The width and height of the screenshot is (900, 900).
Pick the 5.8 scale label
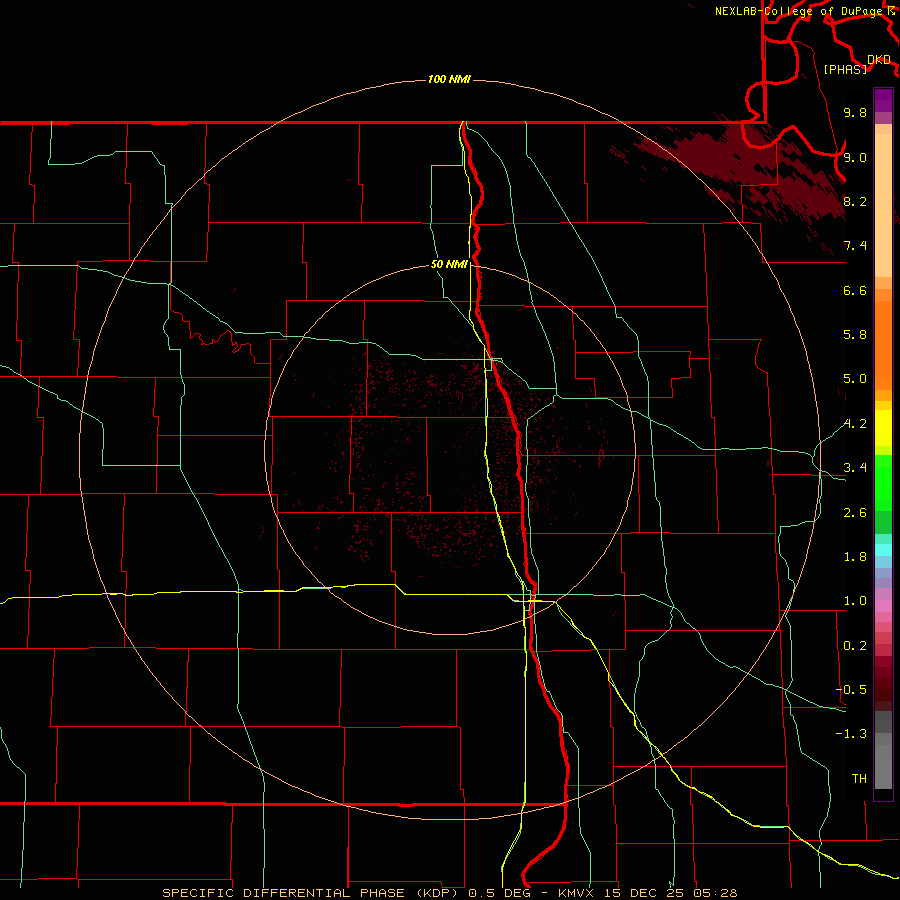tap(855, 335)
